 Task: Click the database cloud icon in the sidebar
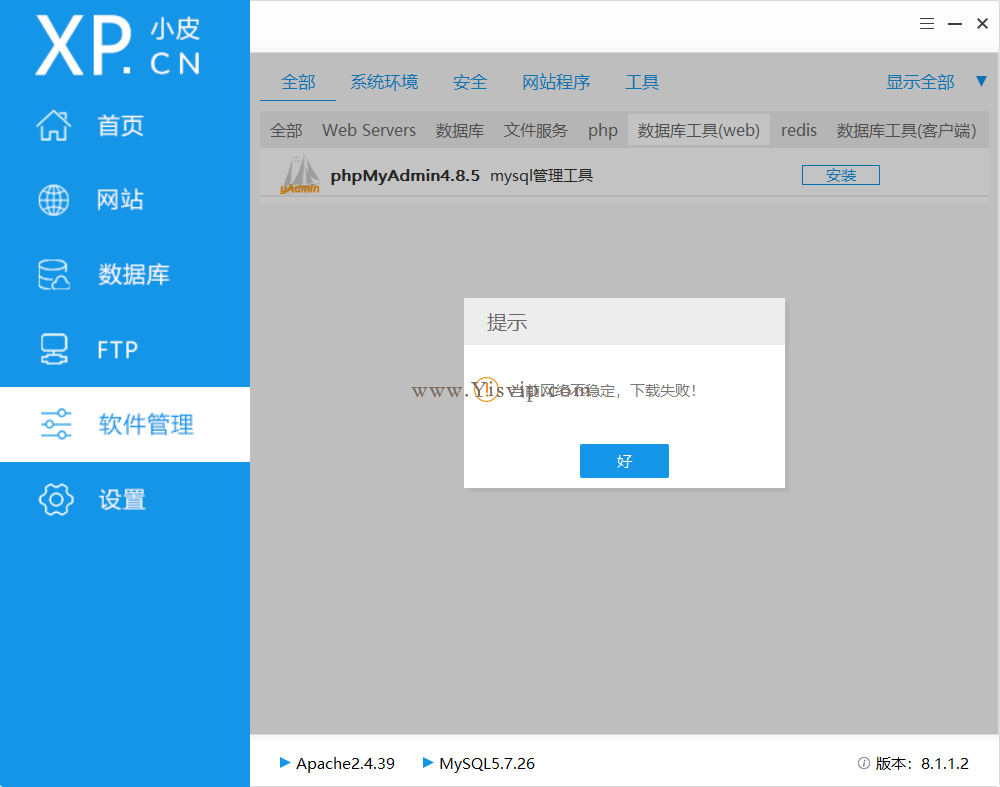54,275
